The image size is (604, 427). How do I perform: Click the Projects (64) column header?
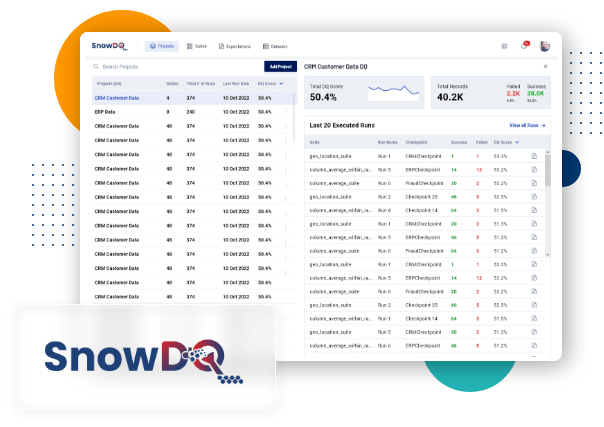(x=109, y=84)
